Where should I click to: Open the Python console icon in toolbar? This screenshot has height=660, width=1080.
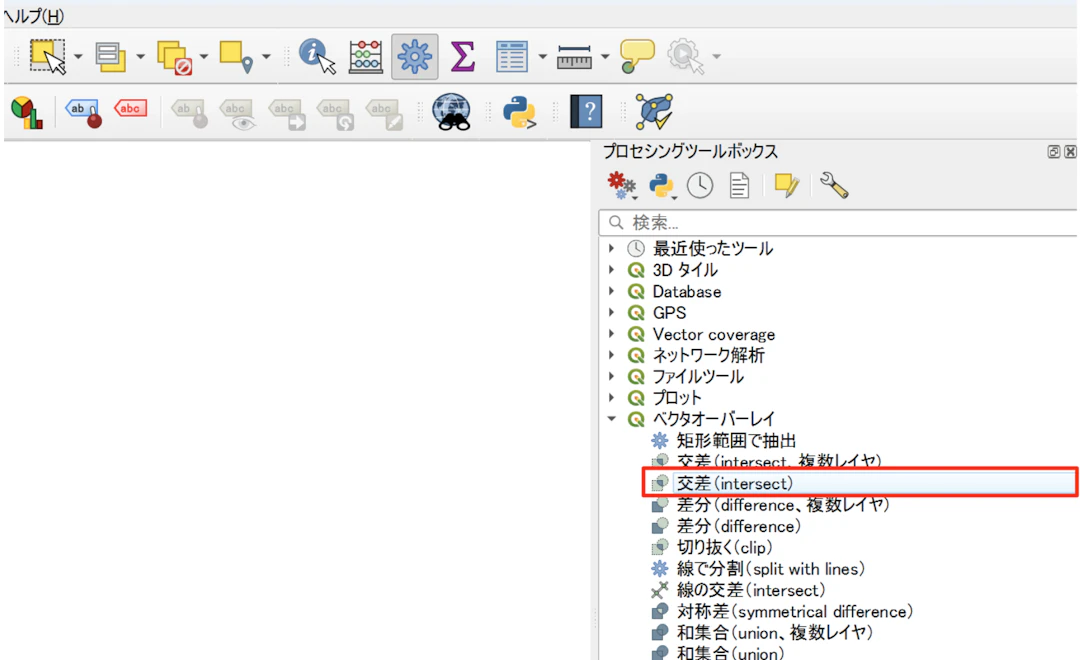[x=519, y=112]
